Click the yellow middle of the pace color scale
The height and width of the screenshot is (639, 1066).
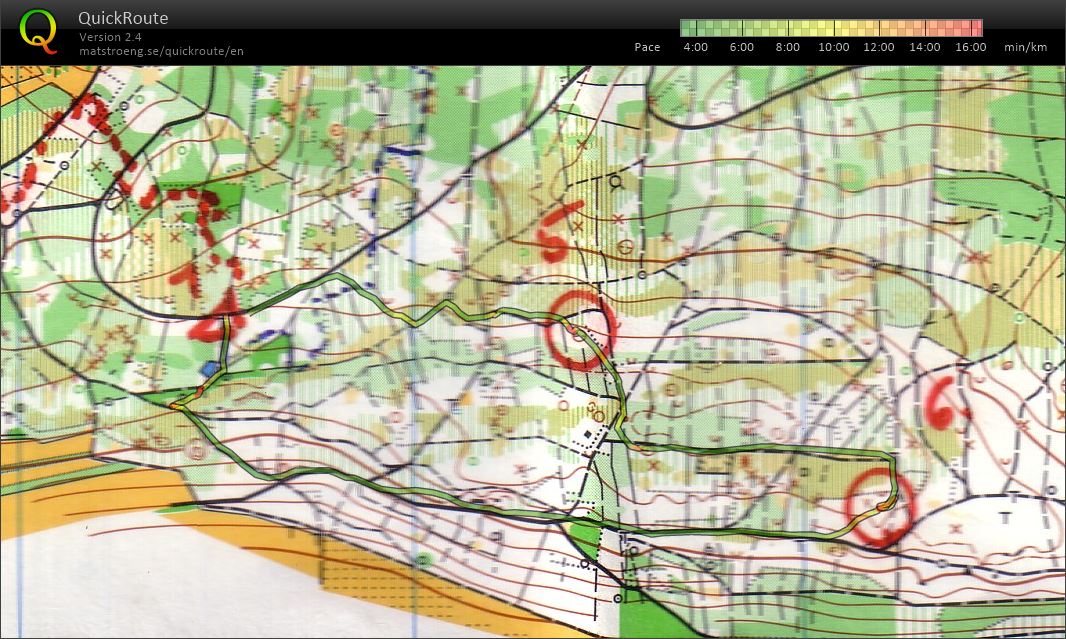832,28
